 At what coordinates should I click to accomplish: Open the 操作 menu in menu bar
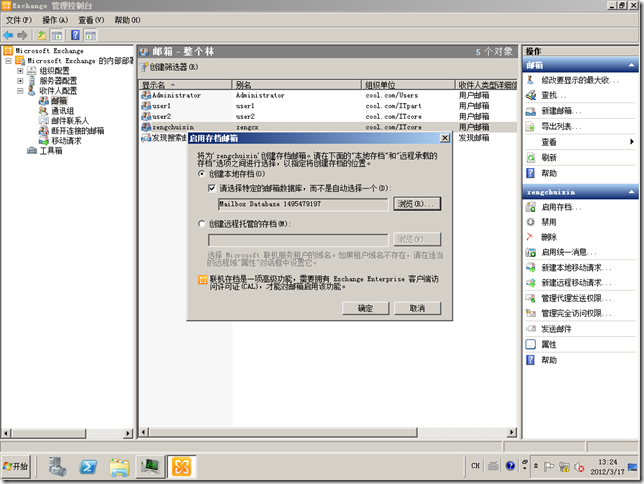(x=56, y=19)
